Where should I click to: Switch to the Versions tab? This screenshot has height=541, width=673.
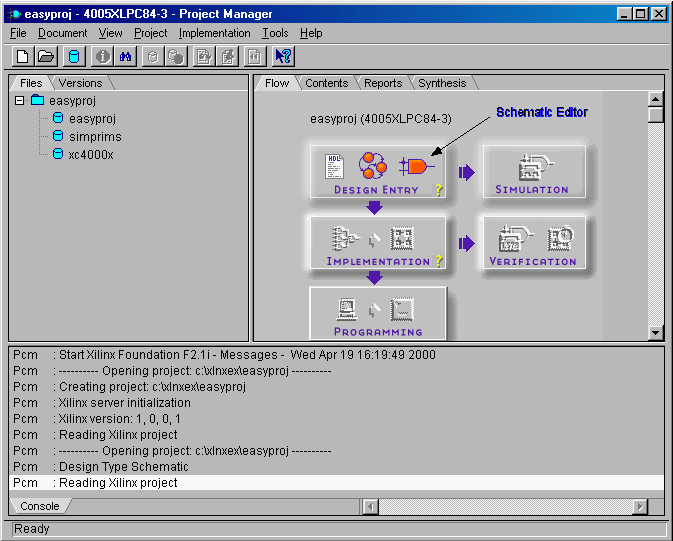80,83
